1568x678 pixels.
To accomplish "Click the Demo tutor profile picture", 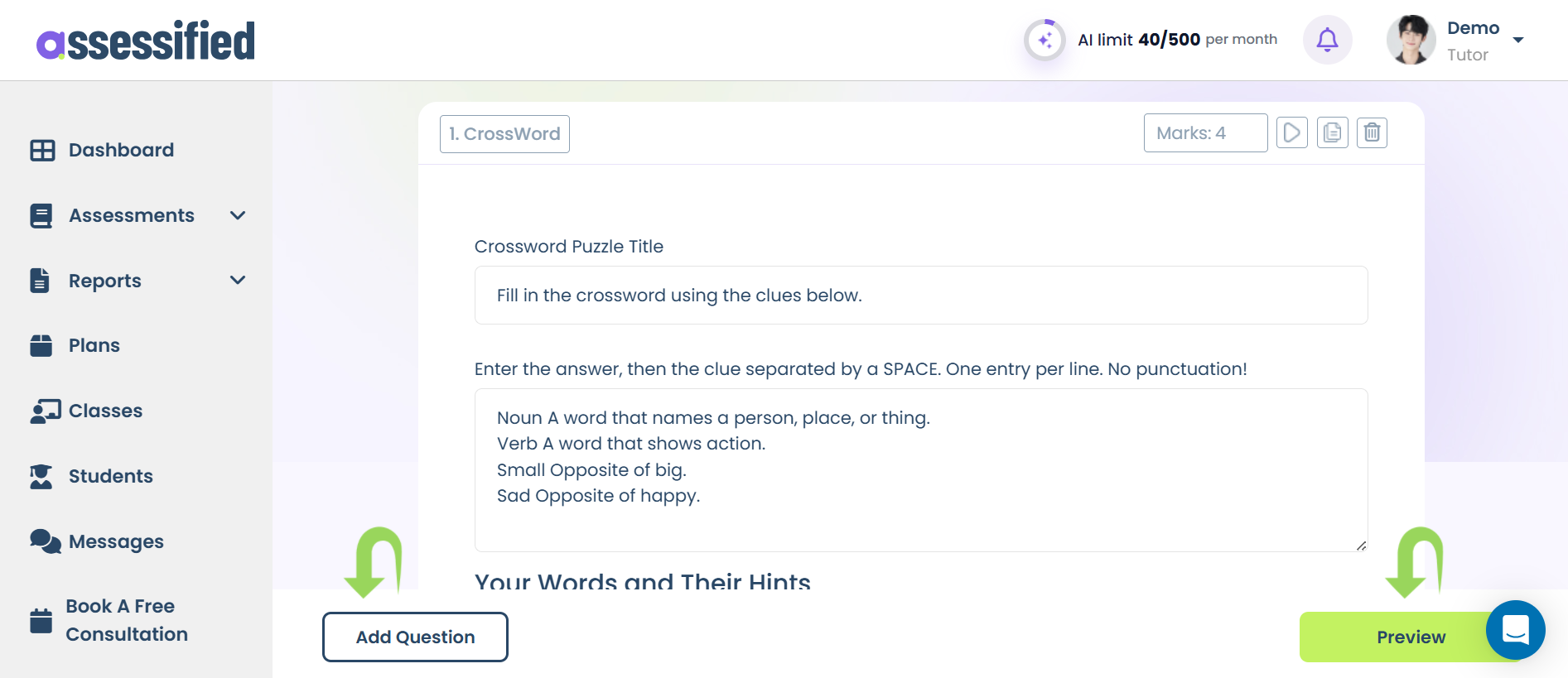I will coord(1411,40).
